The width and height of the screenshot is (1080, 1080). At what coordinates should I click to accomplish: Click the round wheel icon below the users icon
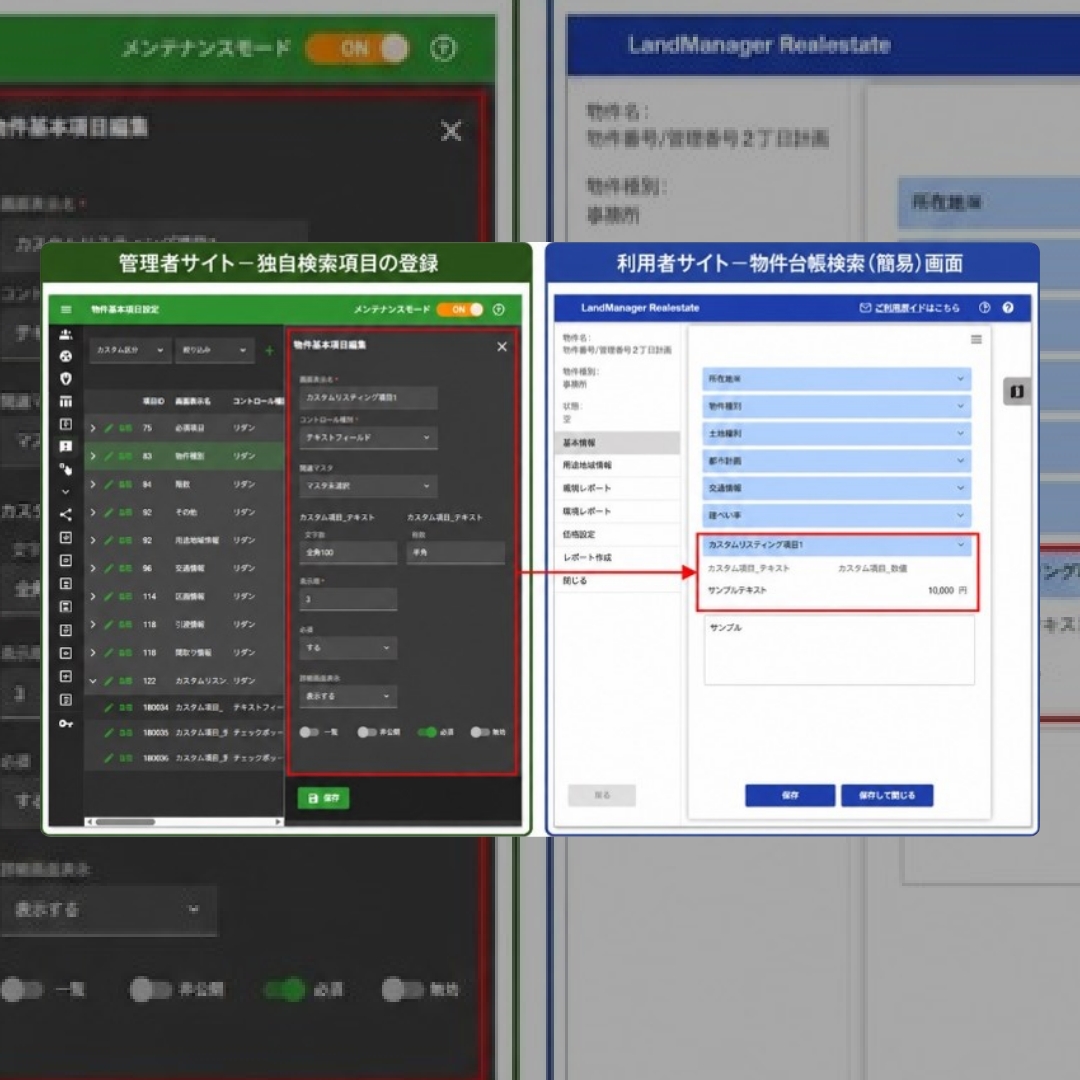tap(65, 356)
